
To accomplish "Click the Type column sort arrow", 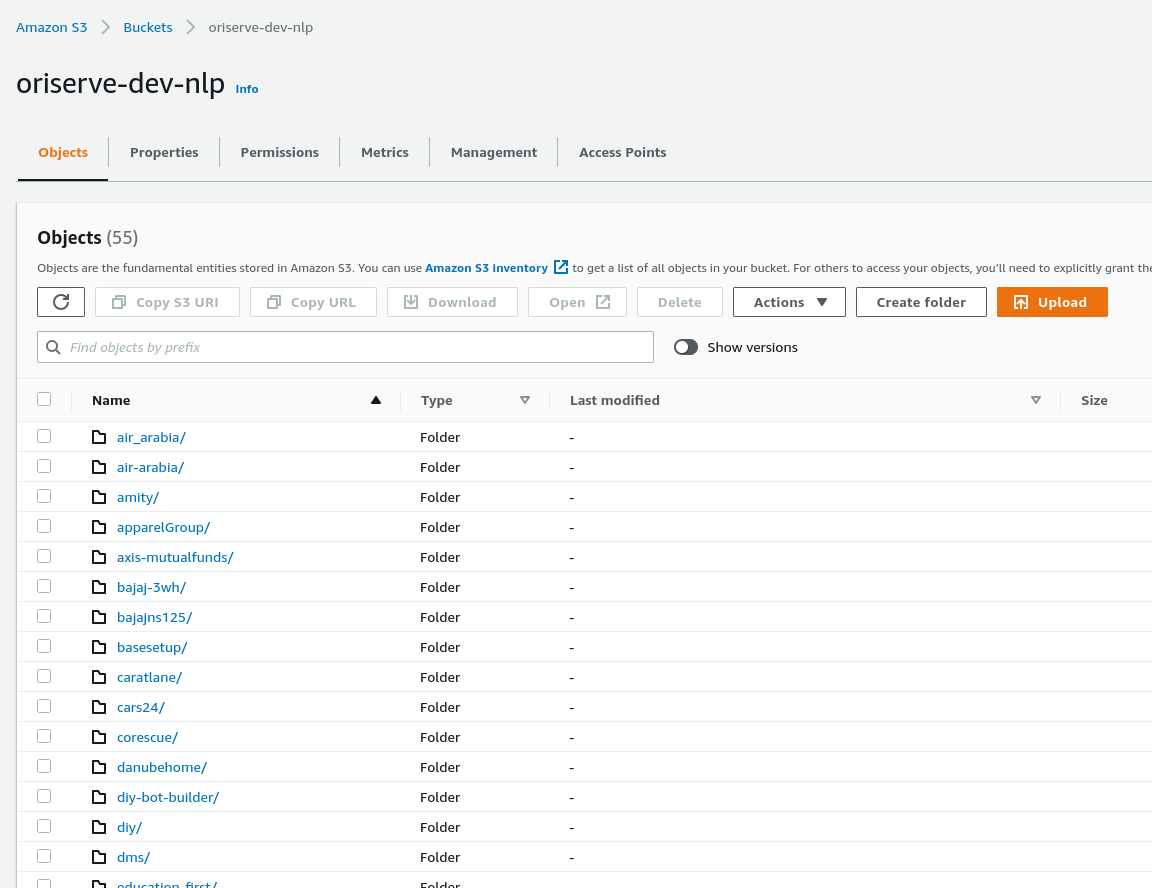I will pyautogui.click(x=525, y=400).
